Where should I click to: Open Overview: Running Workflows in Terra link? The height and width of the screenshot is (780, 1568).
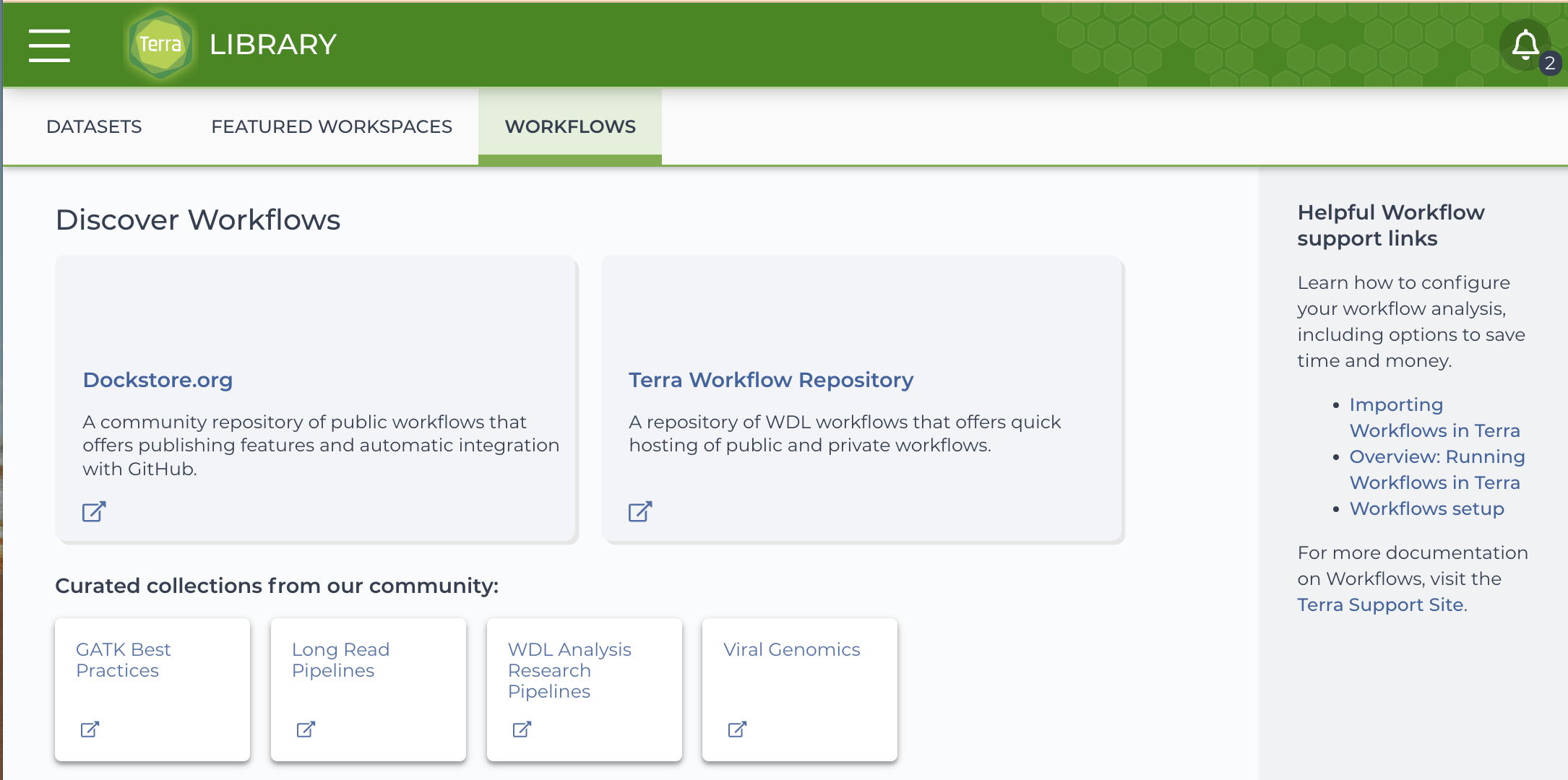pos(1437,469)
